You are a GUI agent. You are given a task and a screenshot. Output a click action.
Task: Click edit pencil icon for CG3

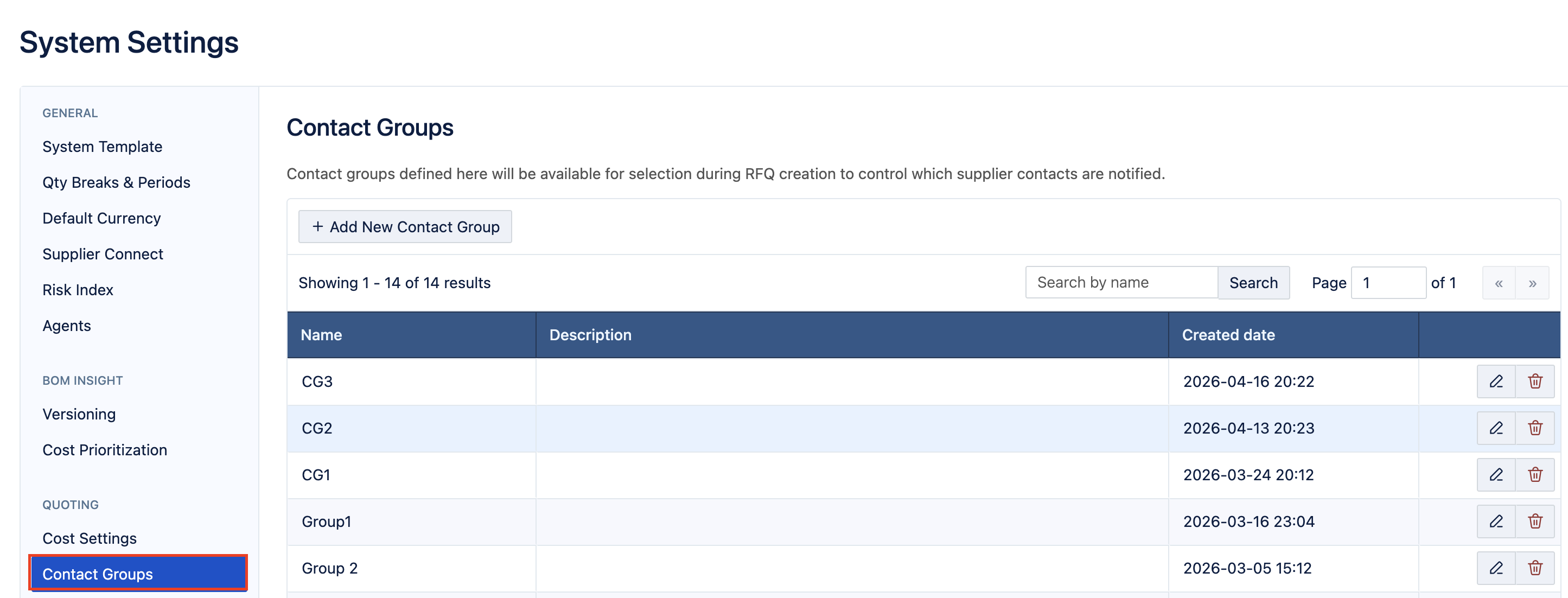[1495, 381]
